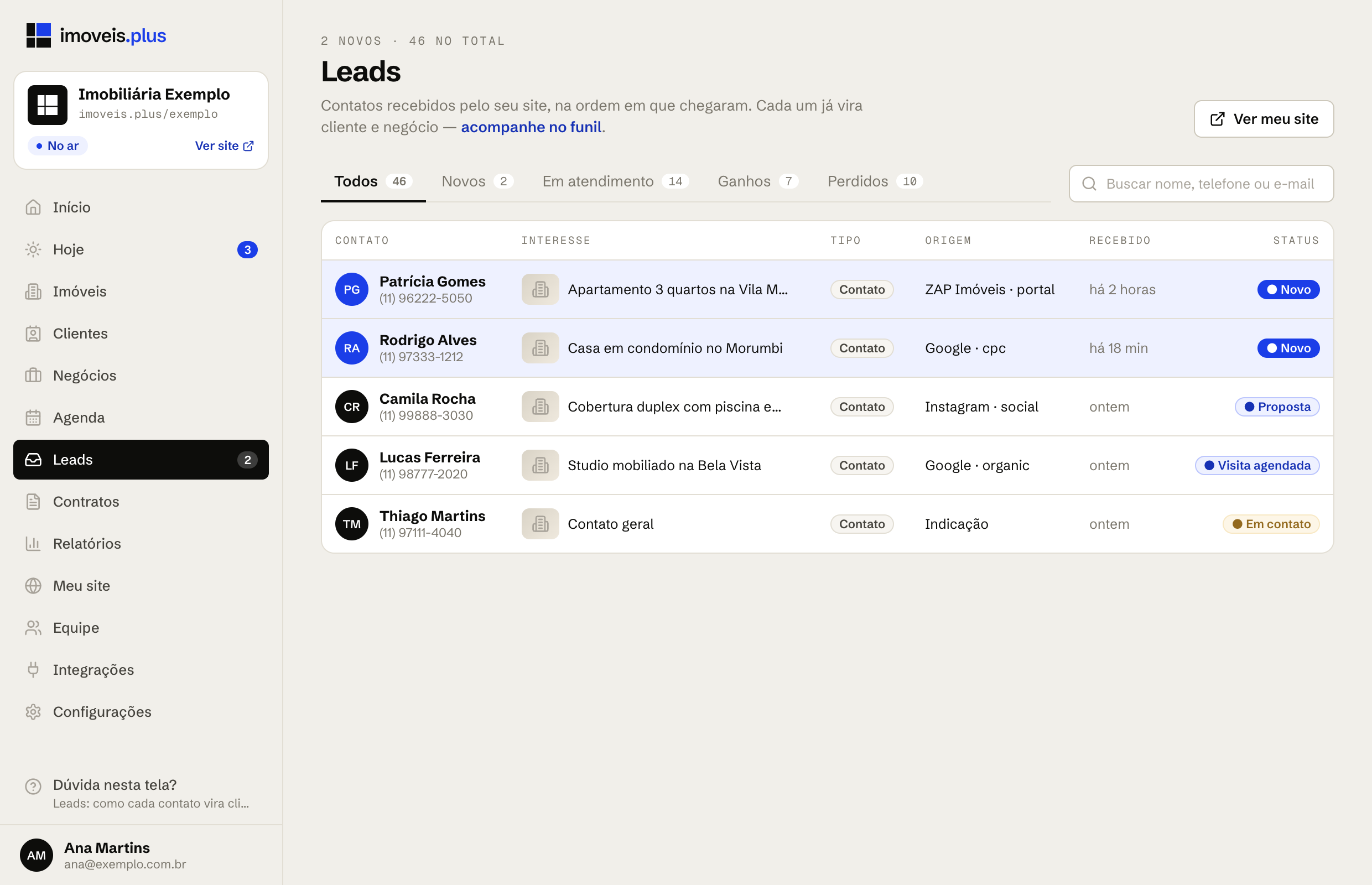Click the PG avatar for Patrícia Gomes
The height and width of the screenshot is (885, 1372).
(352, 290)
